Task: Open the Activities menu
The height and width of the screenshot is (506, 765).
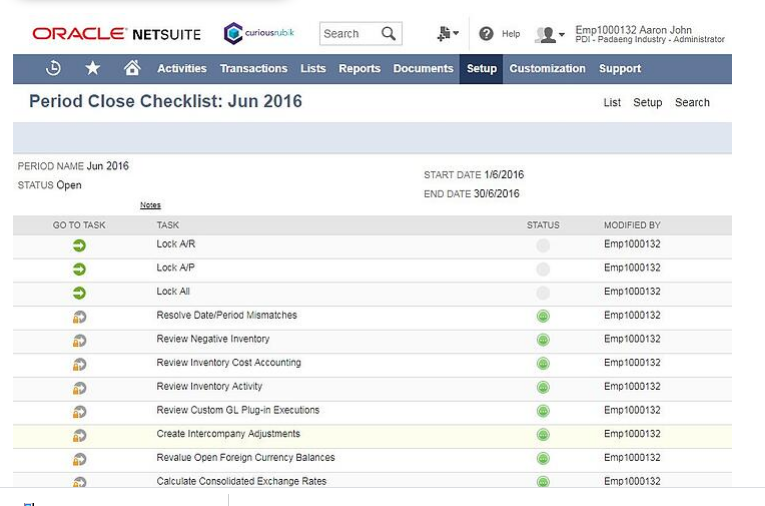Action: pyautogui.click(x=181, y=68)
